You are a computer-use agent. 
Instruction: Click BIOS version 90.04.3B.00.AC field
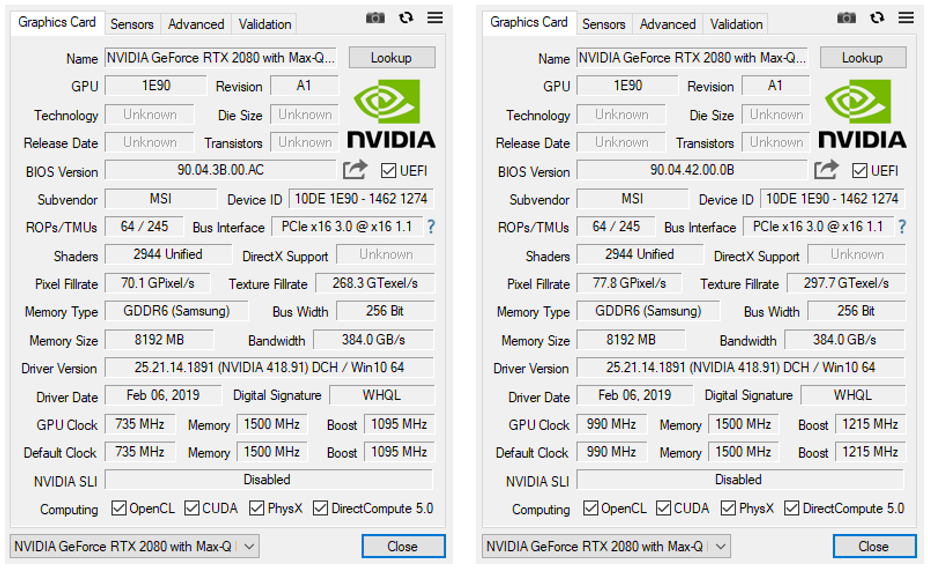click(220, 170)
